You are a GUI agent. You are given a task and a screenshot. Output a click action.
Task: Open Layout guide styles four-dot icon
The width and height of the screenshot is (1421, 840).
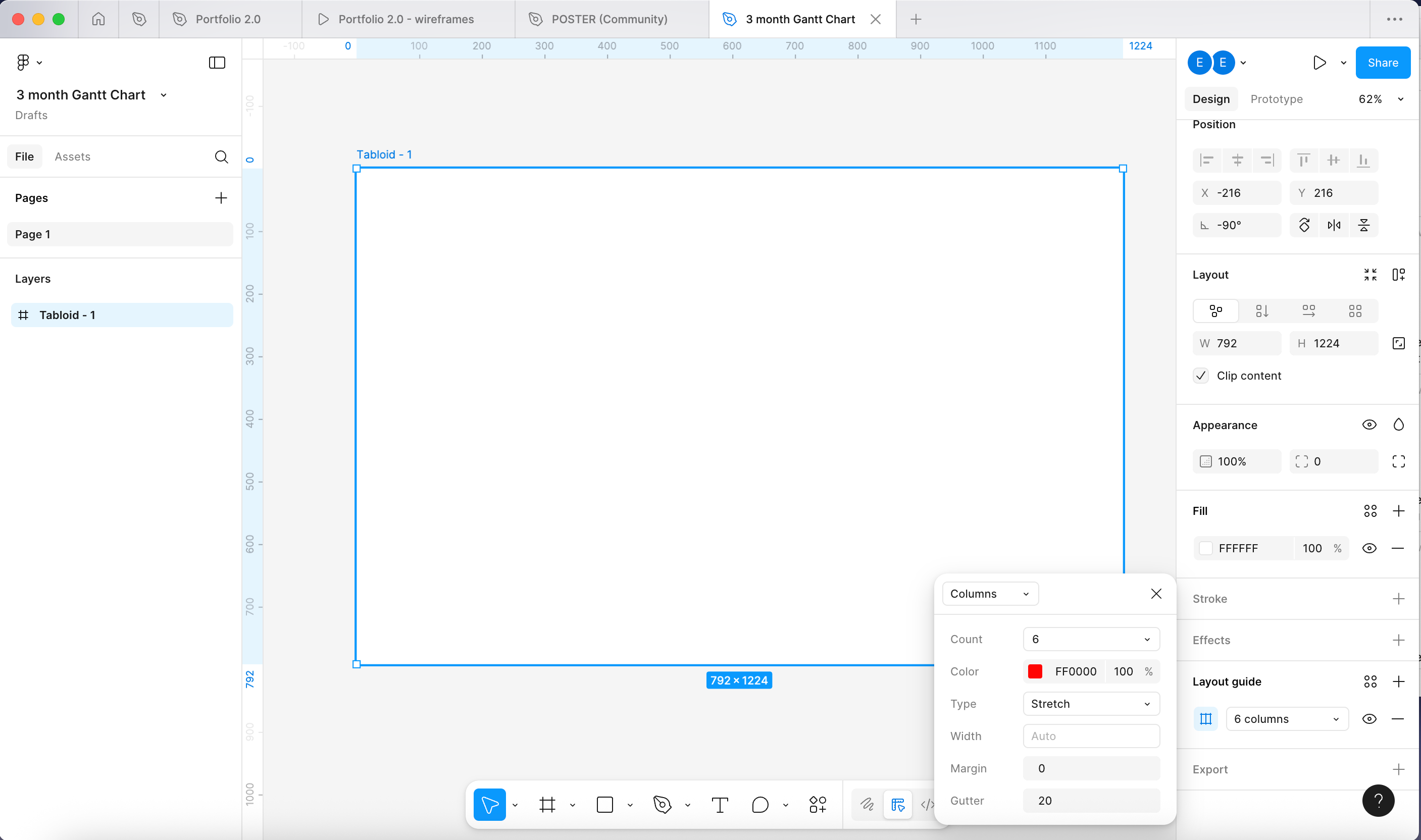[x=1370, y=681]
